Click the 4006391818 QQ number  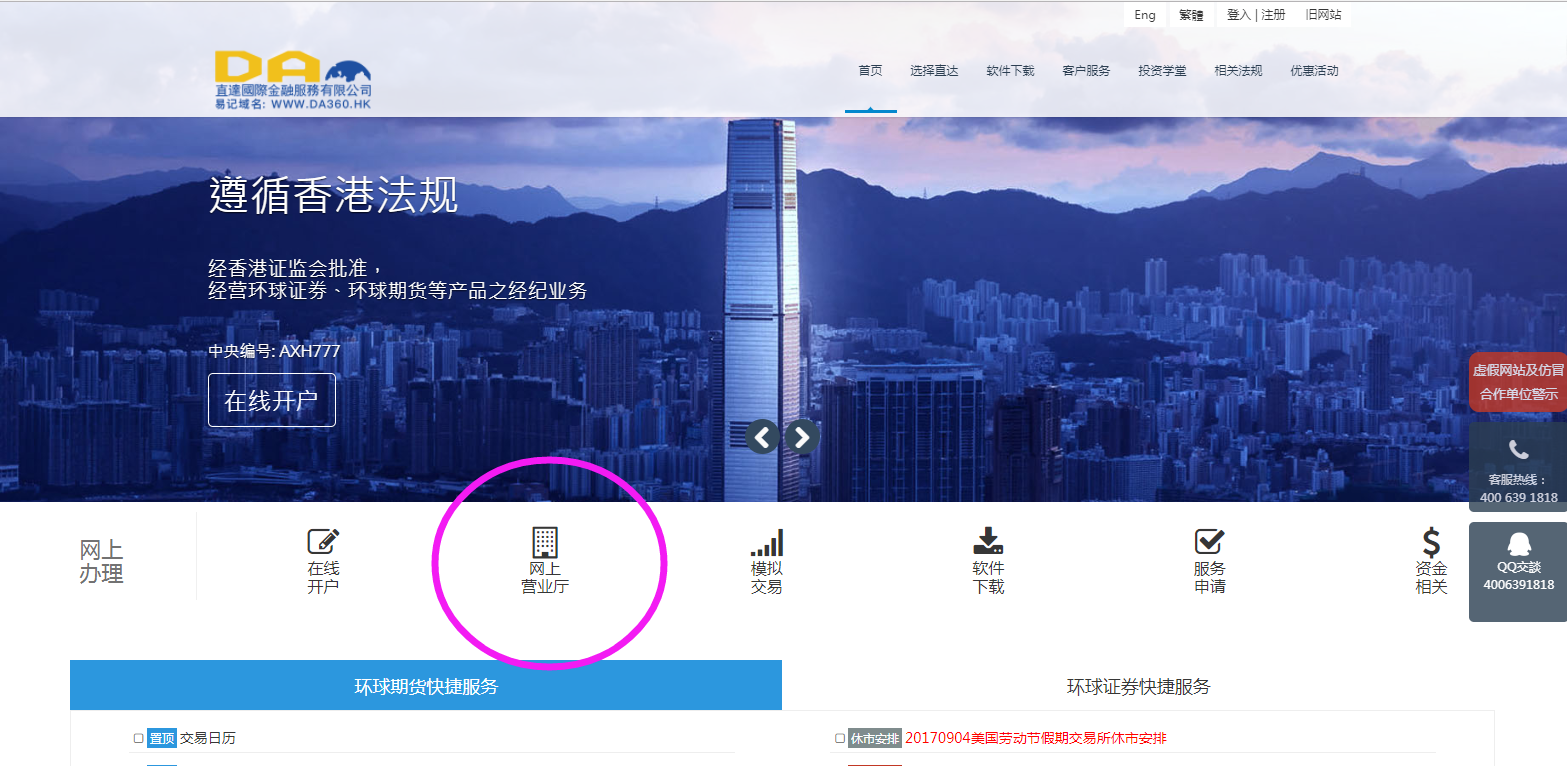pos(1518,585)
